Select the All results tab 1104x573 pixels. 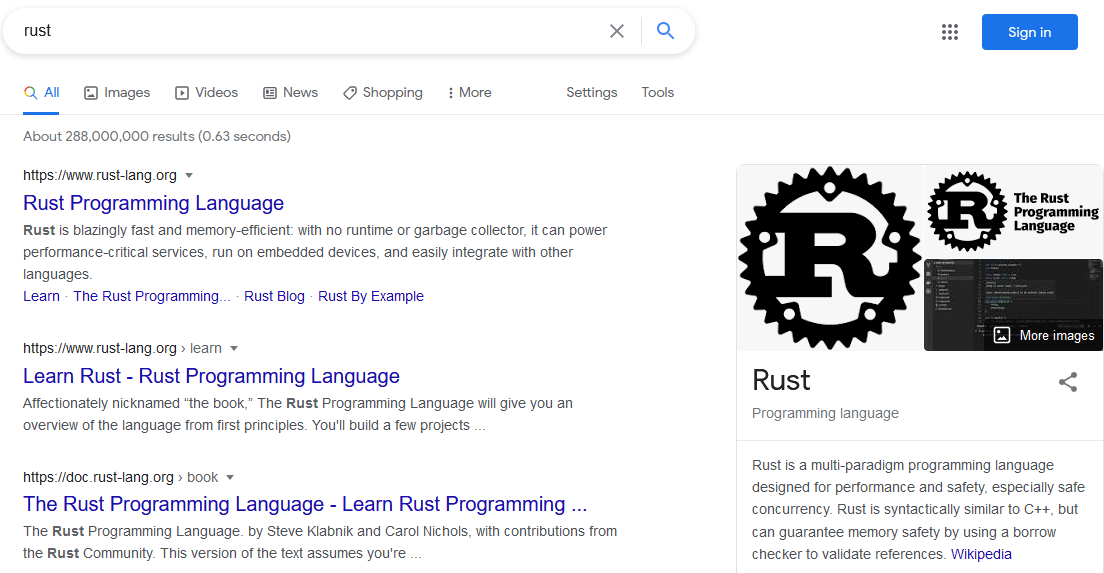(x=41, y=93)
